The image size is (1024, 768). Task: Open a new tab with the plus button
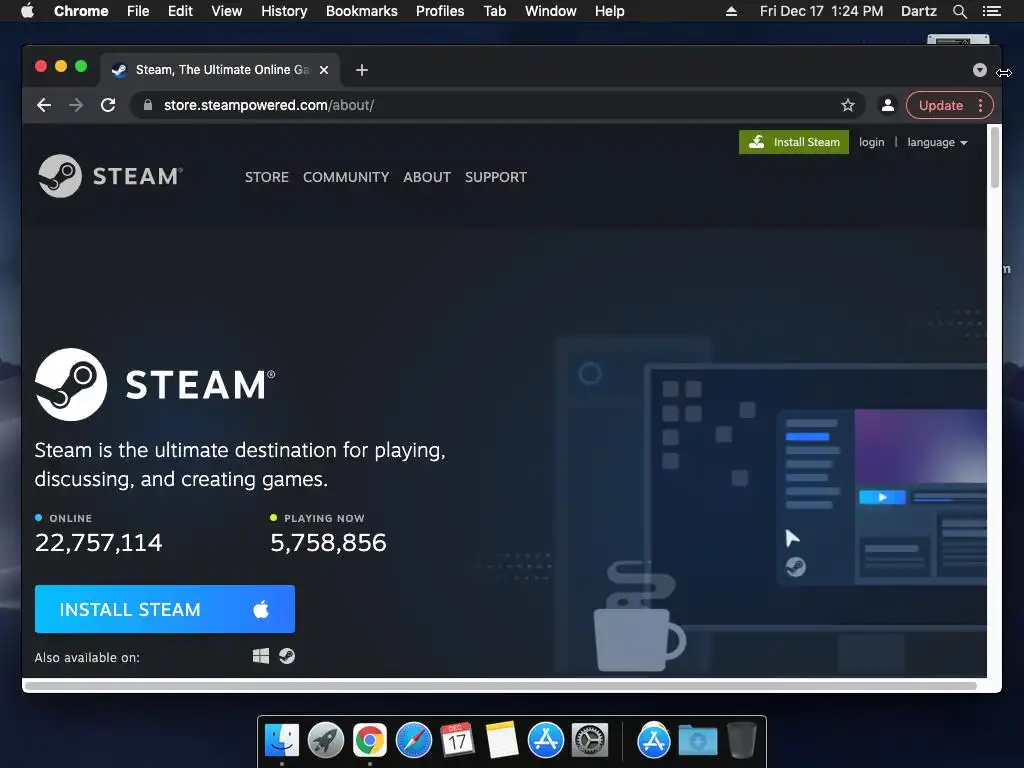[x=362, y=70]
